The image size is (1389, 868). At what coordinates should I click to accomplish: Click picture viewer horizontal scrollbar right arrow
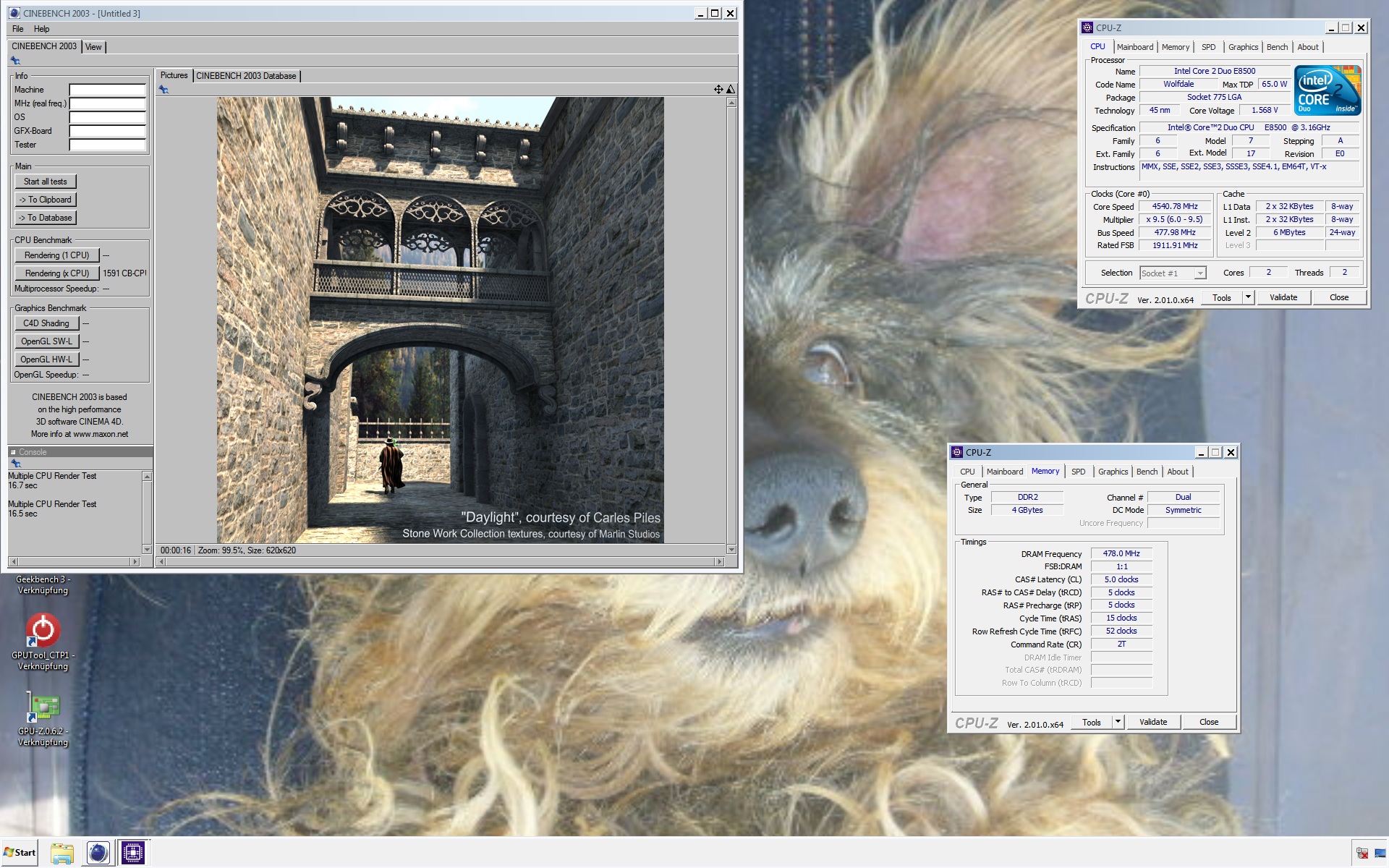(719, 561)
